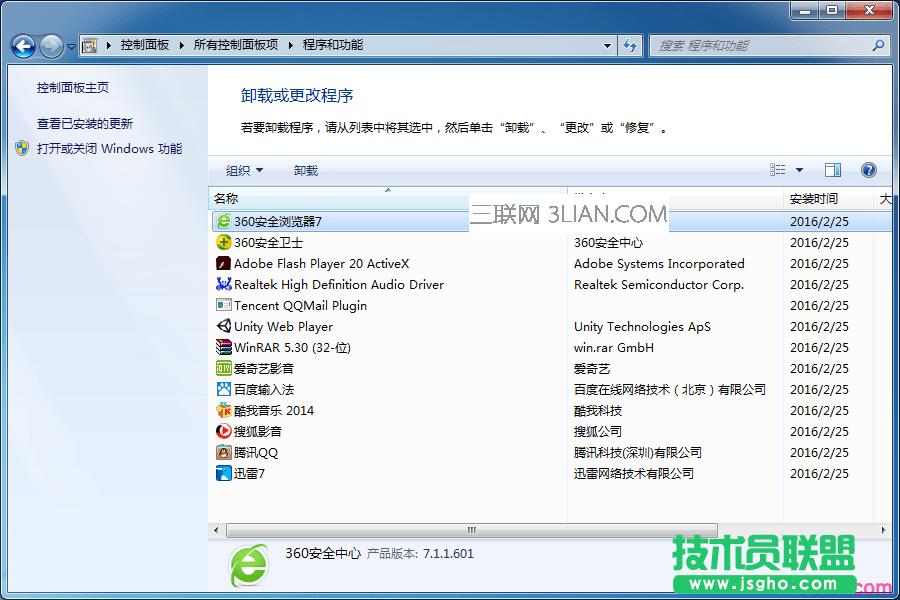Select 所有控制面板项 breadcrumb
This screenshot has width=900, height=600.
(235, 45)
